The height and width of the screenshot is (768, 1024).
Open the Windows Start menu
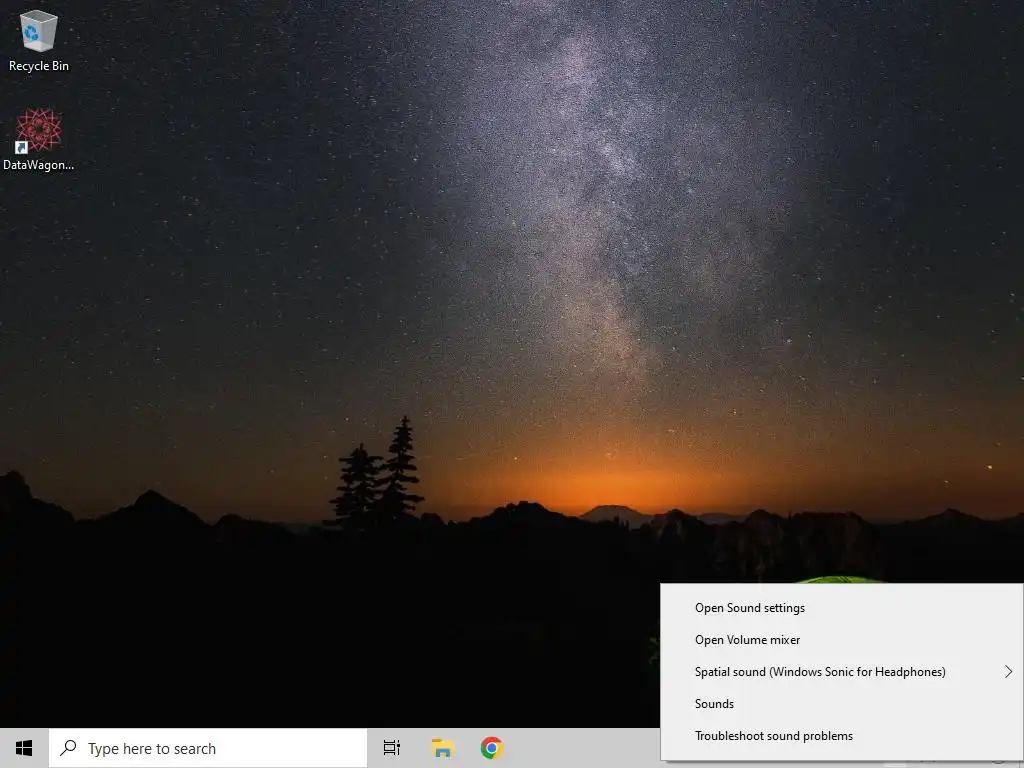pyautogui.click(x=24, y=748)
